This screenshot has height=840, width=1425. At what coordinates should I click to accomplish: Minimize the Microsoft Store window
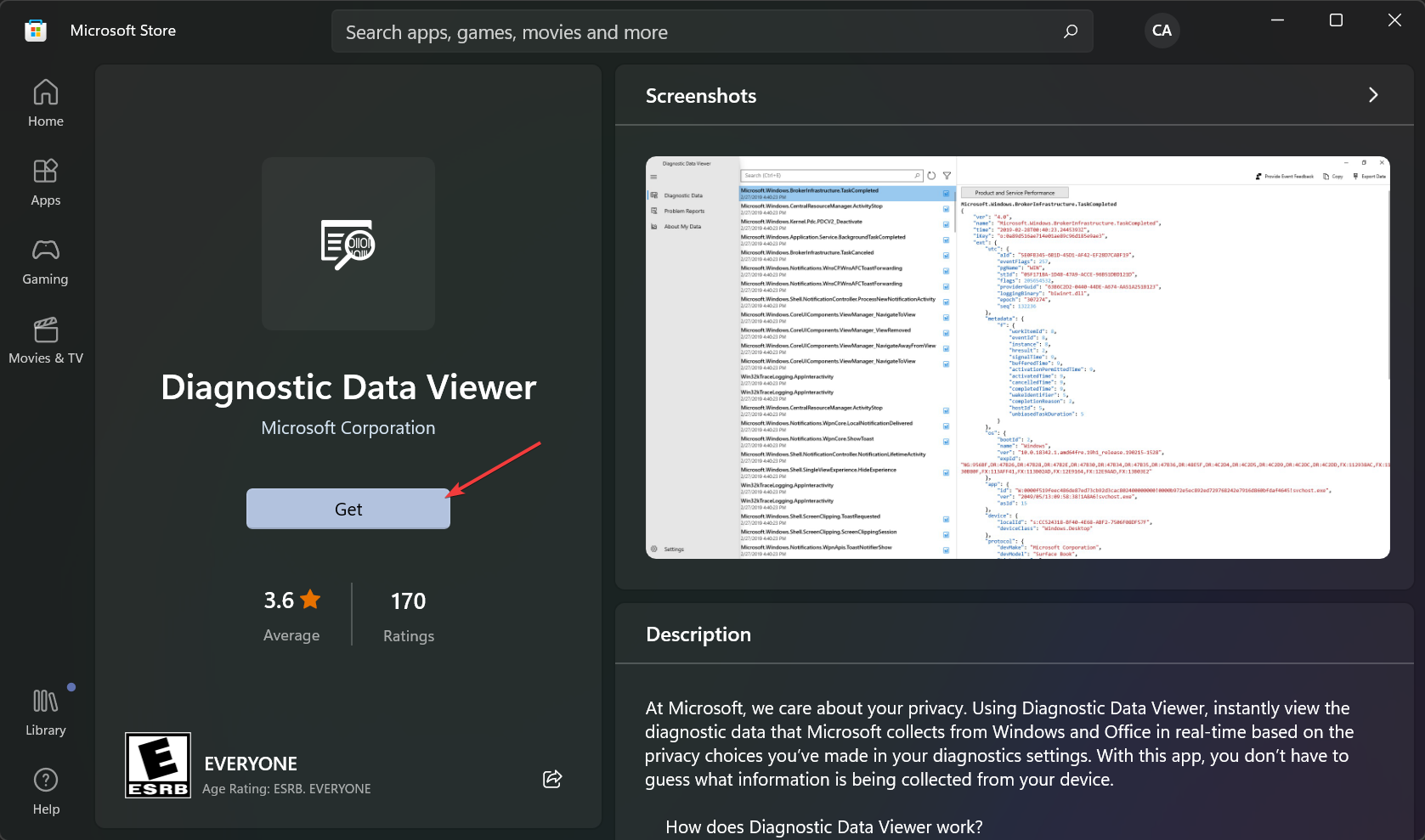[x=1277, y=20]
